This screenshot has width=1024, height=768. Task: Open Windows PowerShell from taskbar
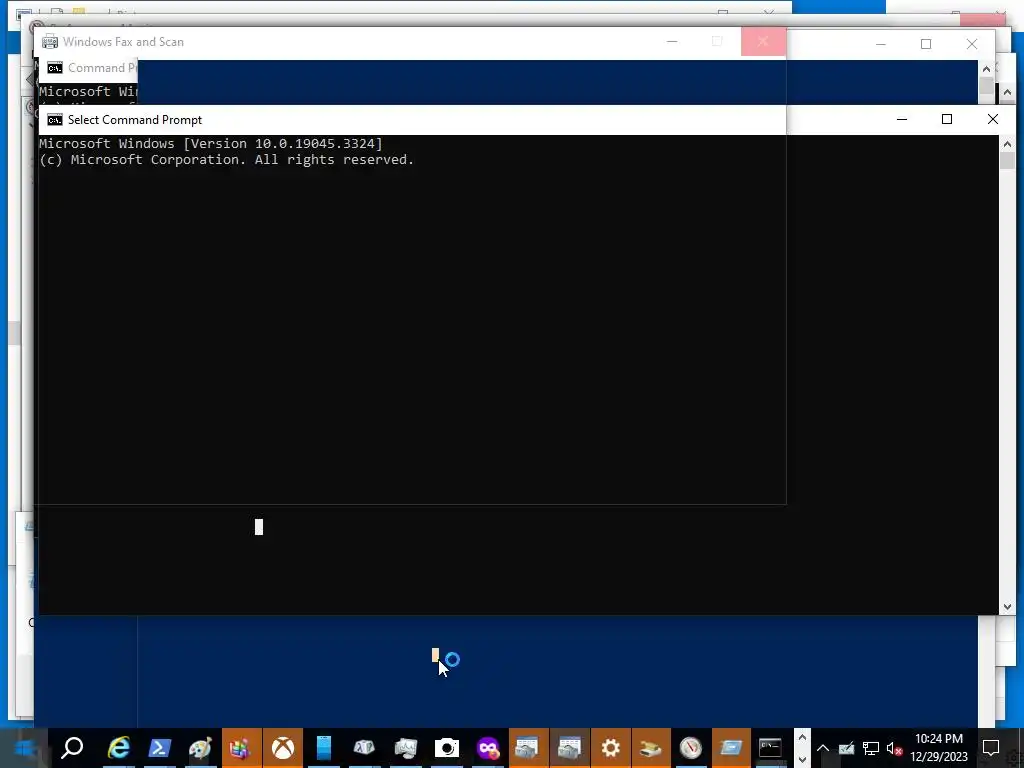(x=159, y=748)
